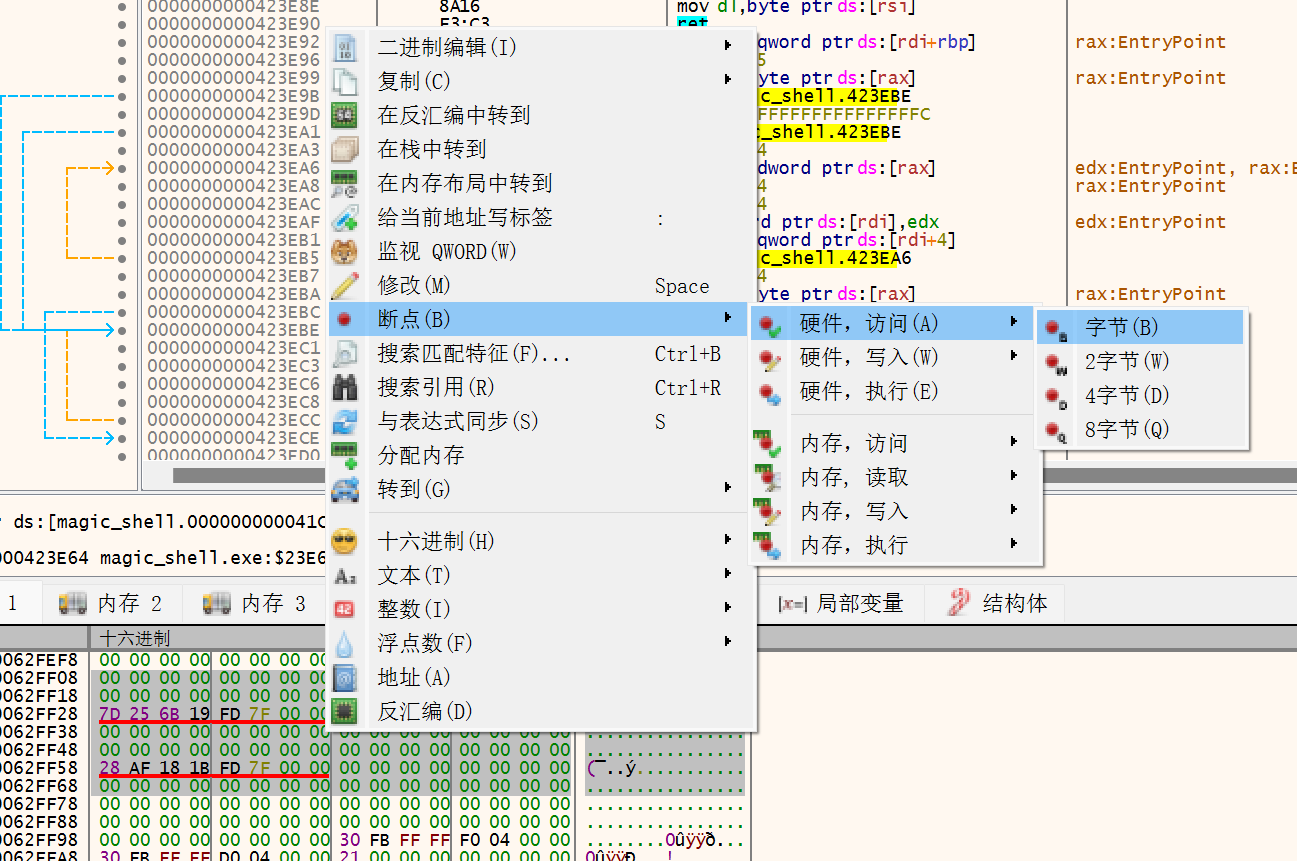Expand the 内存，读取 submenu arrow
Viewport: 1297px width, 861px height.
(1014, 476)
